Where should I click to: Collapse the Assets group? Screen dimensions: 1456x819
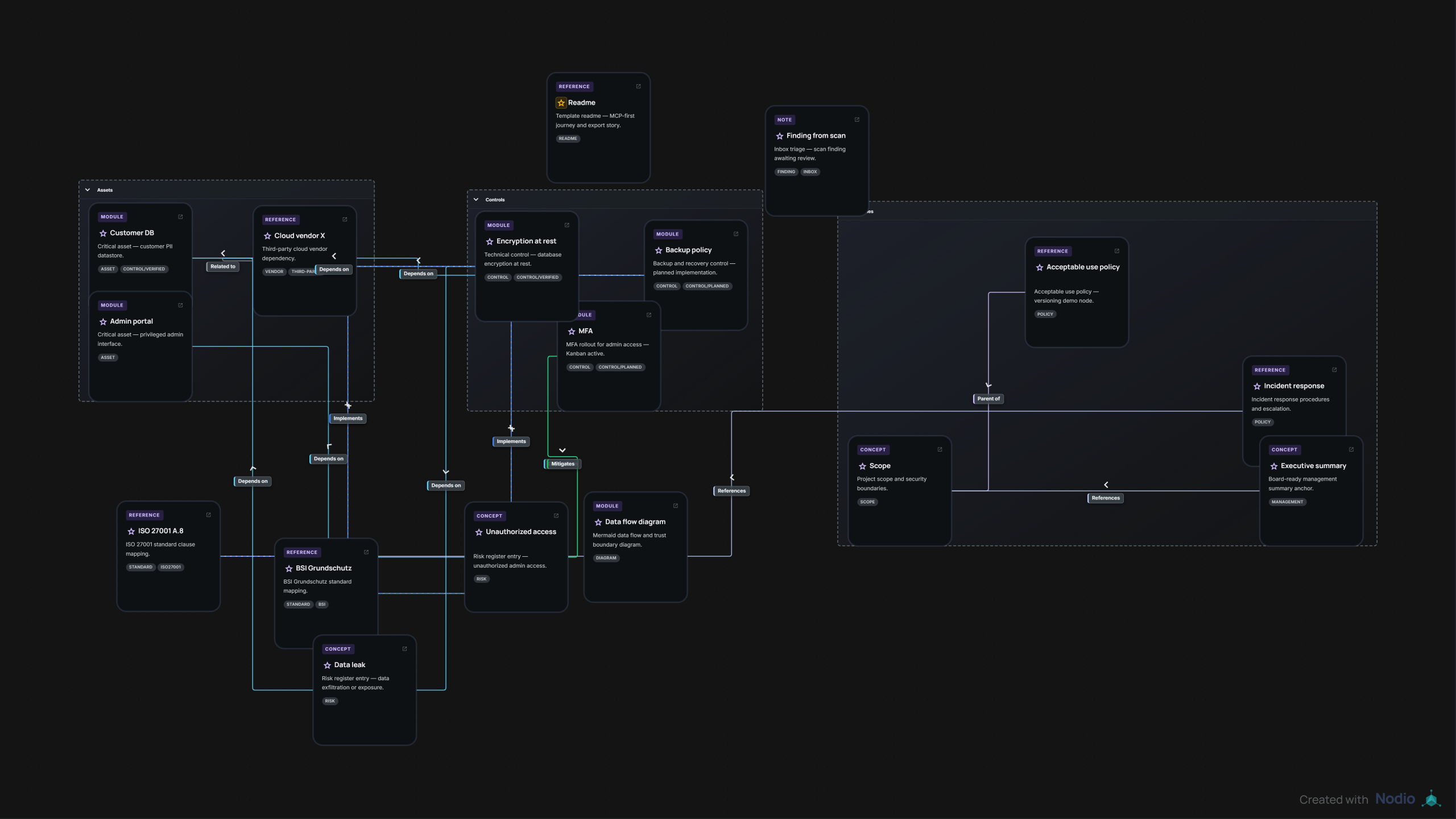pyautogui.click(x=88, y=190)
